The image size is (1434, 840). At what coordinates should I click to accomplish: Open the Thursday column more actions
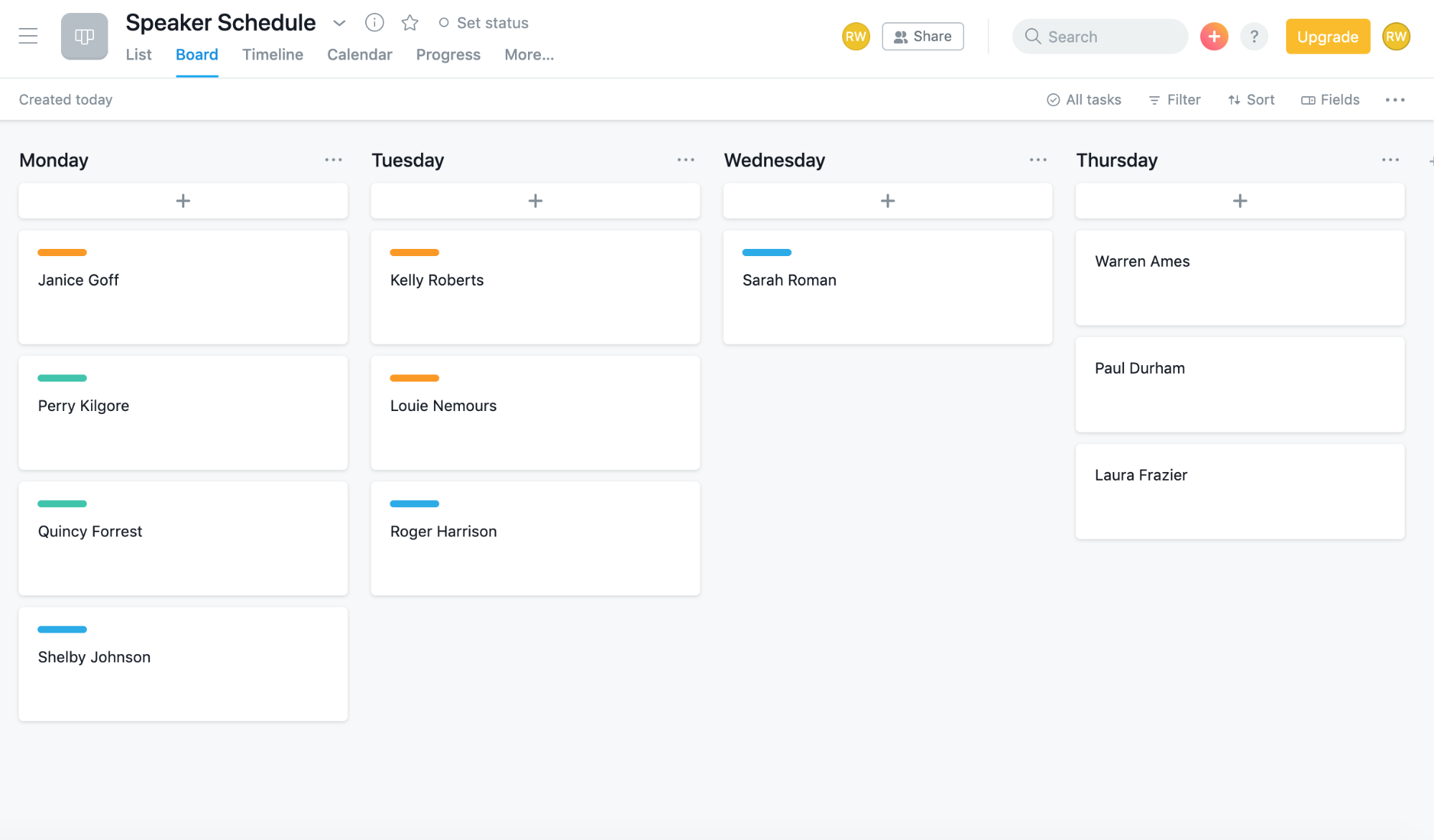[x=1390, y=160]
